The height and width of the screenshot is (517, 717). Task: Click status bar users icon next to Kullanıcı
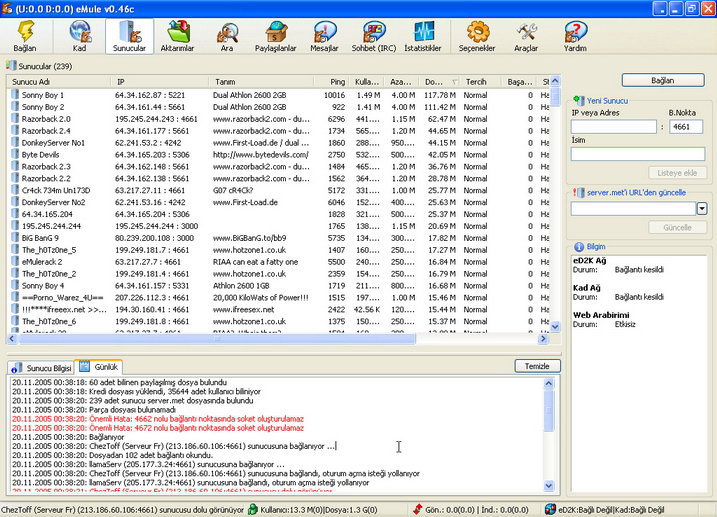[x=253, y=509]
